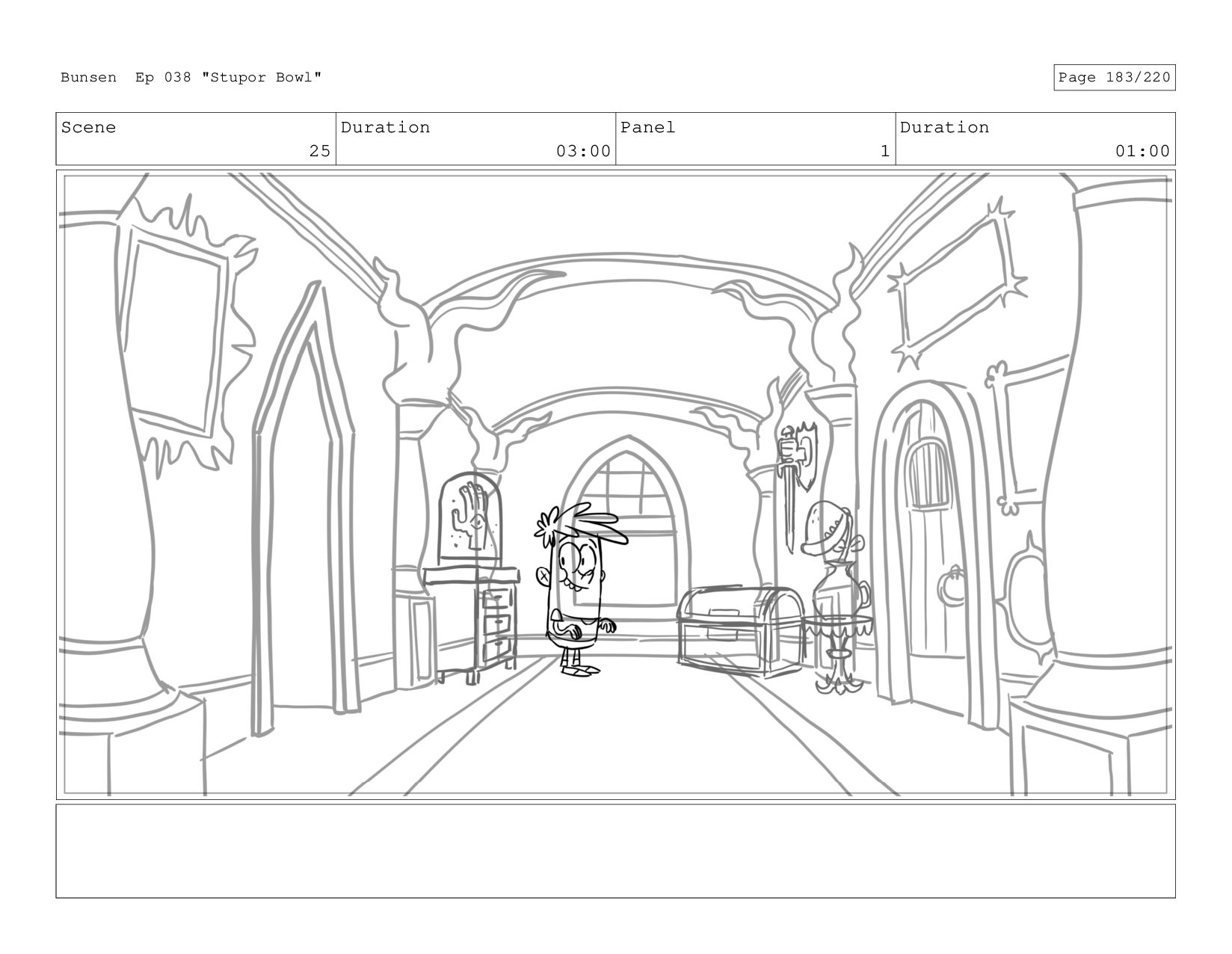Click the storyboard panel drawing
The width and height of the screenshot is (1232, 954).
tap(615, 484)
